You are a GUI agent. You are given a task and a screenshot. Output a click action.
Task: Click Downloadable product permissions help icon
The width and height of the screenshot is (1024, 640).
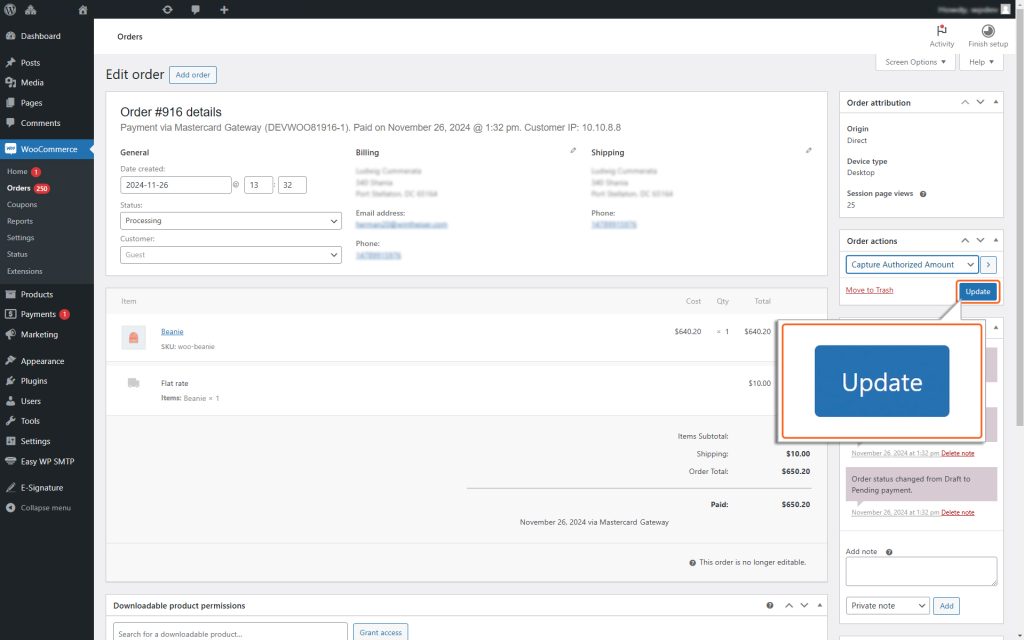click(x=770, y=605)
